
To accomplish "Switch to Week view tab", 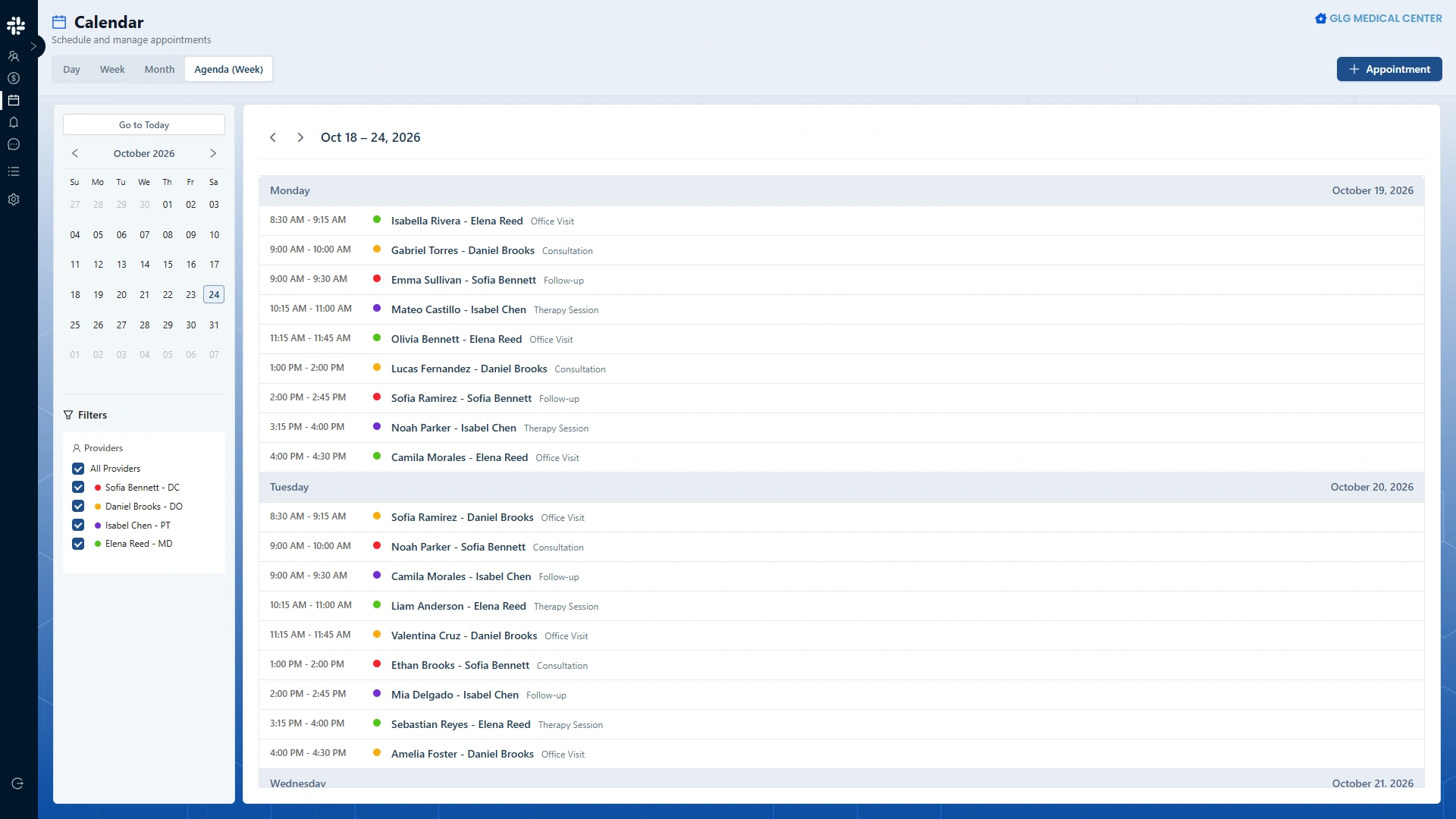I will 112,69.
